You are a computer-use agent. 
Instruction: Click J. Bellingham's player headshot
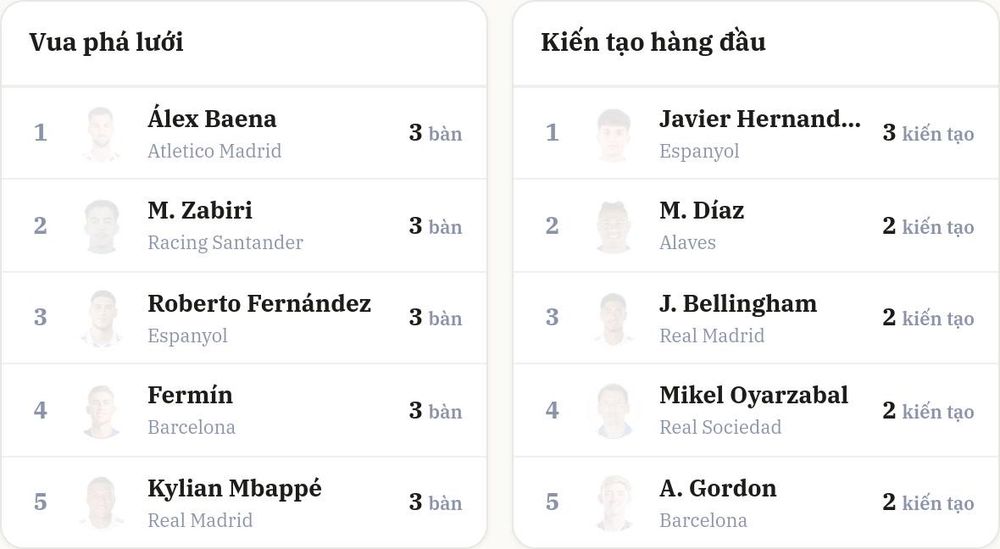(614, 318)
